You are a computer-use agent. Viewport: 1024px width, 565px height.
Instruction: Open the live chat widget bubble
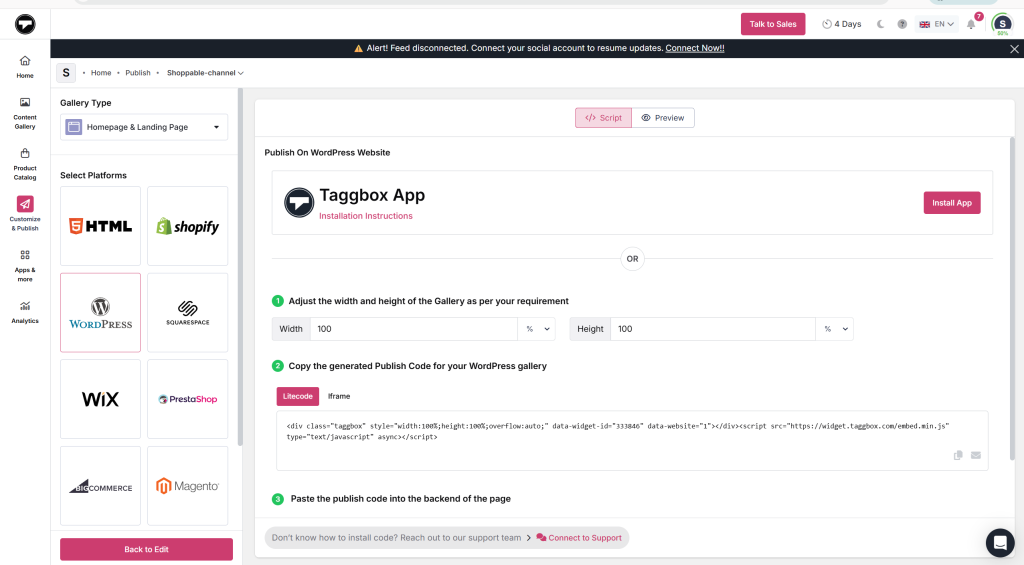coord(999,542)
